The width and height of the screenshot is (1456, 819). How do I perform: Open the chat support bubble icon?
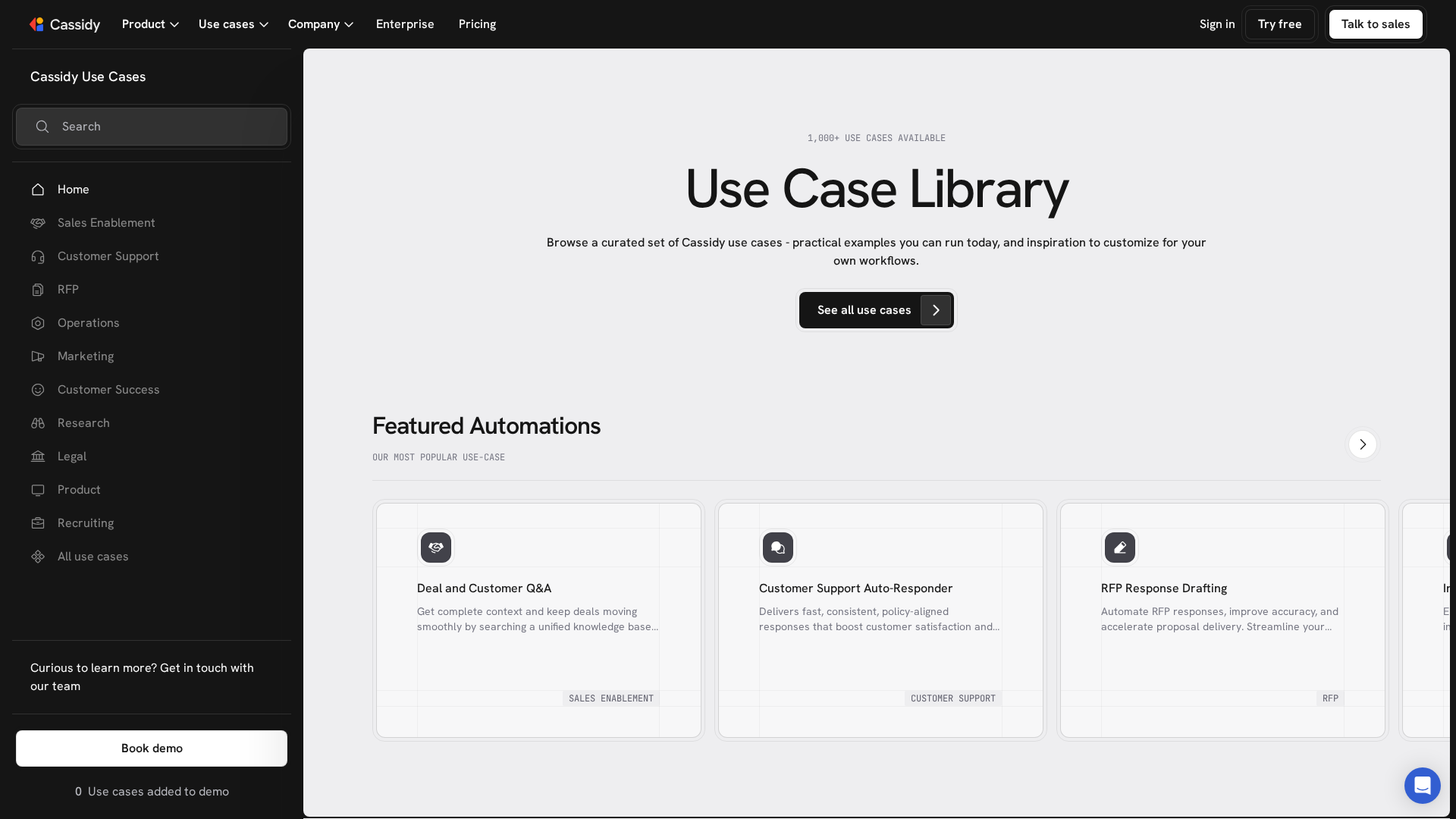coord(1422,786)
